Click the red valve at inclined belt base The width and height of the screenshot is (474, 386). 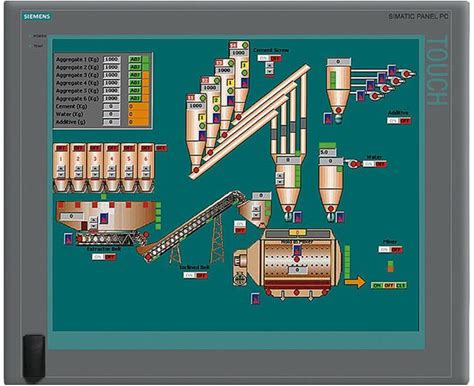pyautogui.click(x=147, y=257)
